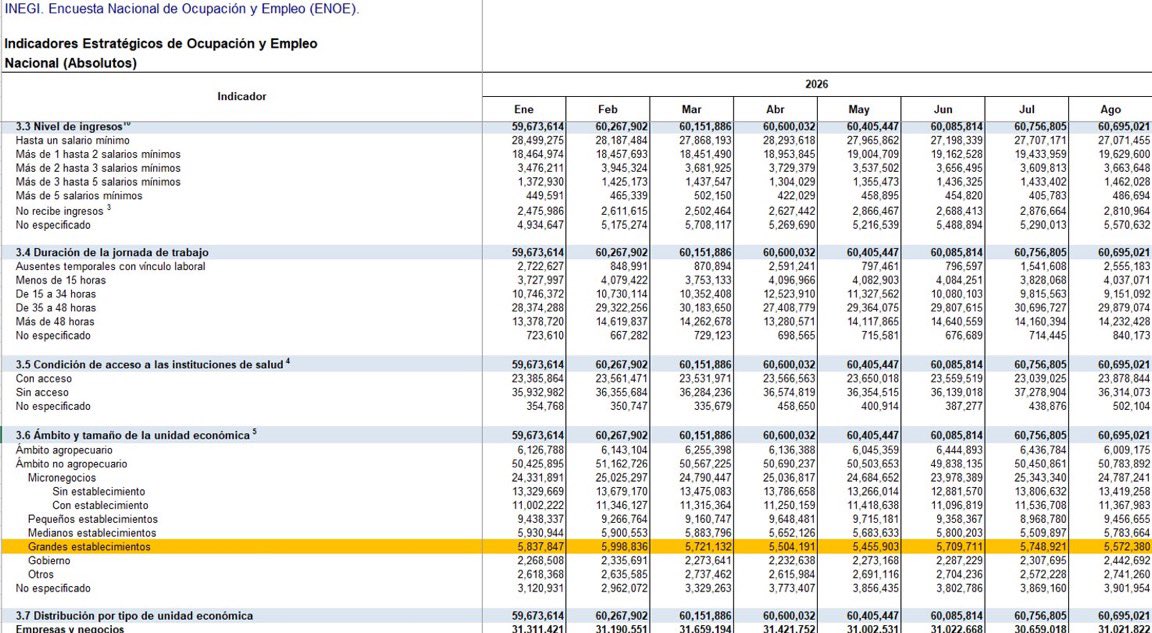Select 'Sin establecimiento' row label
The height and width of the screenshot is (633, 1152).
(98, 491)
